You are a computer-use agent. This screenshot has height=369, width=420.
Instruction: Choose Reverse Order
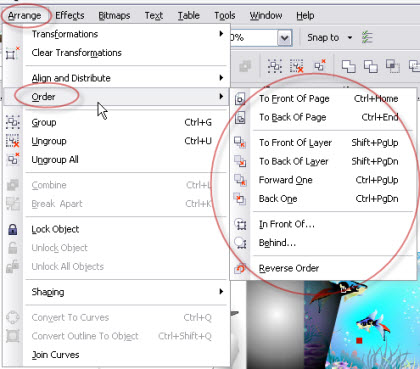point(323,268)
